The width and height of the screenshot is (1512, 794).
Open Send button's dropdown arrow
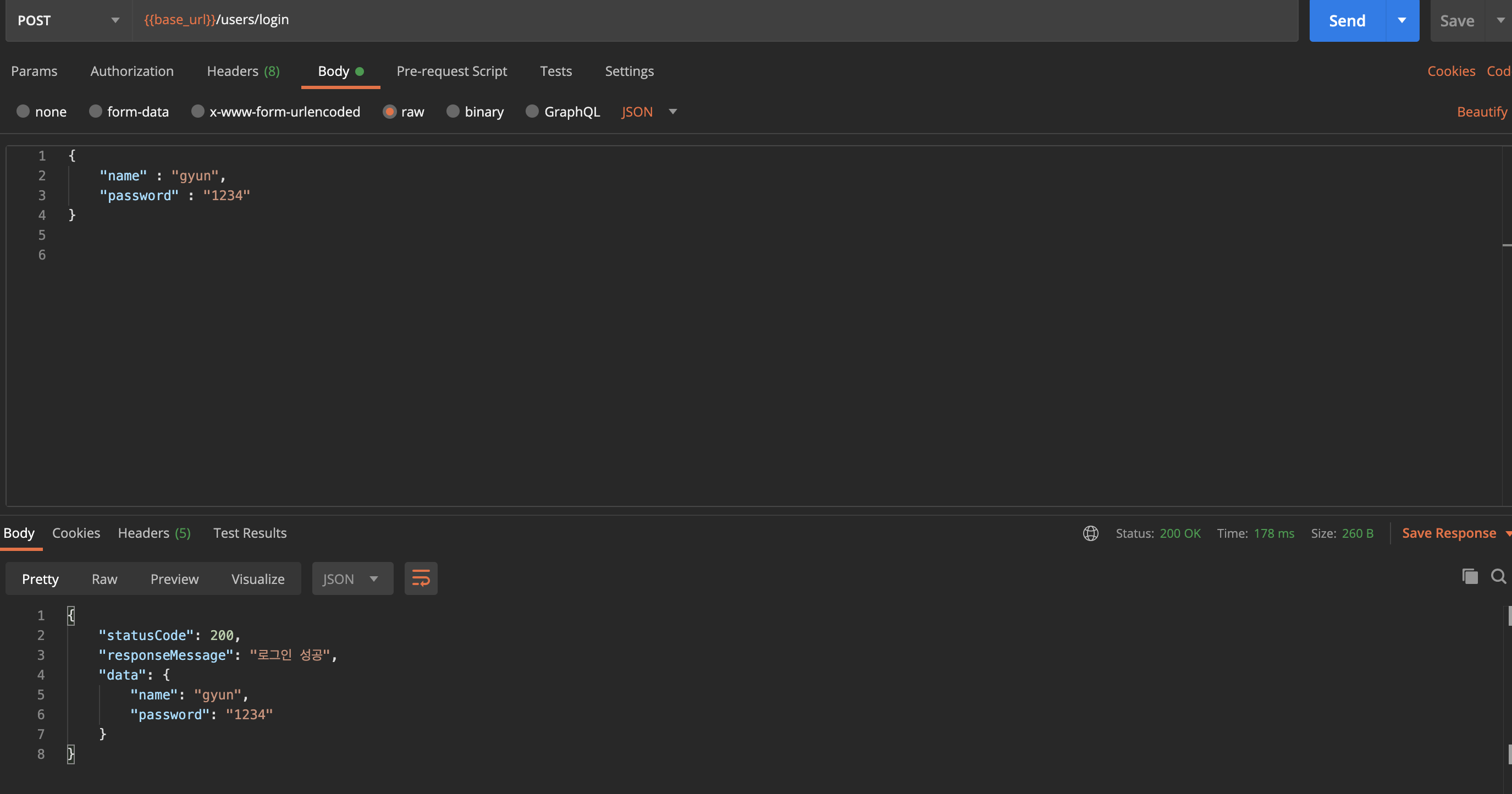point(1401,20)
